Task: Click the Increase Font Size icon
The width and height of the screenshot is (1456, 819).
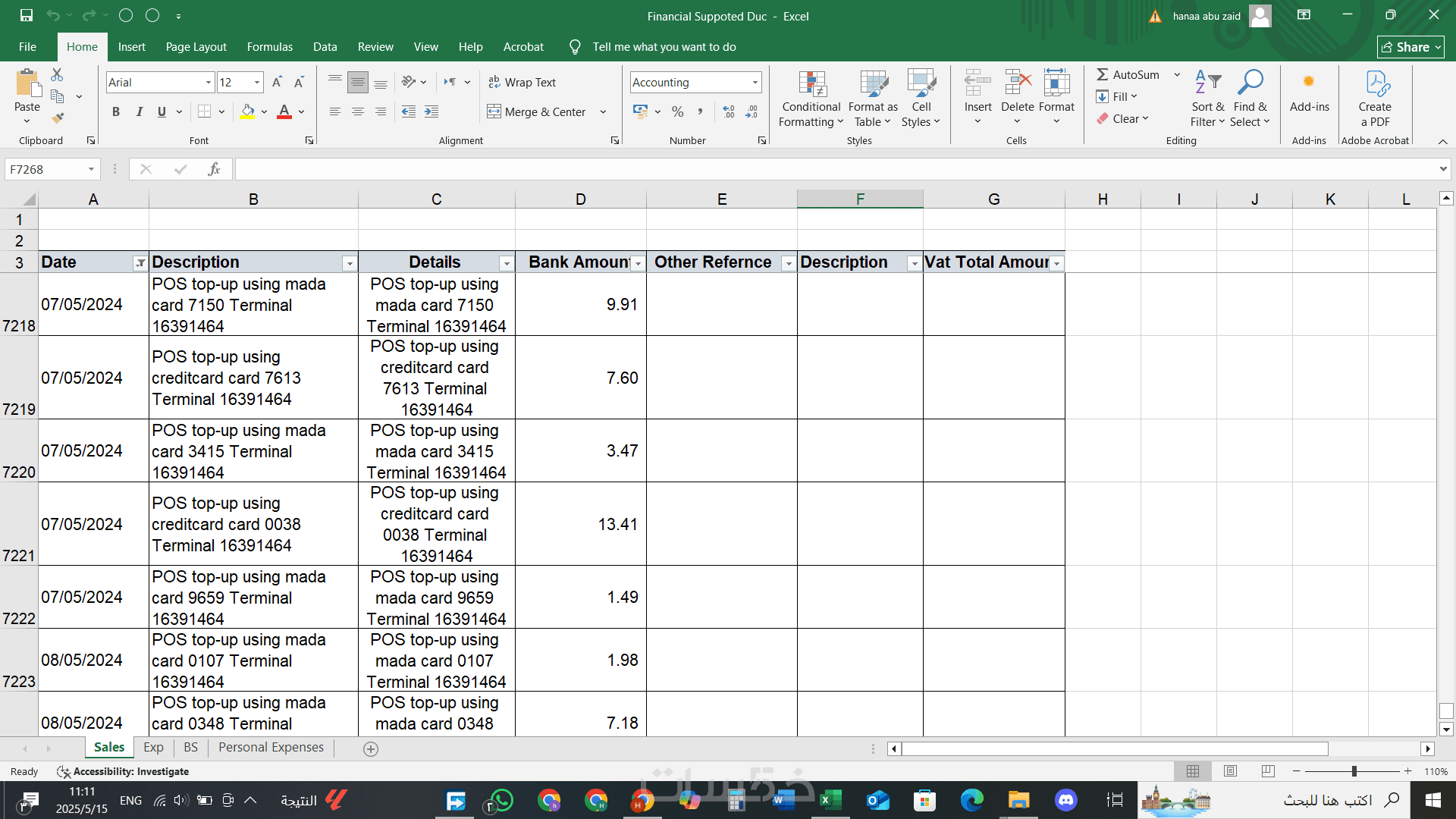Action: coord(277,82)
